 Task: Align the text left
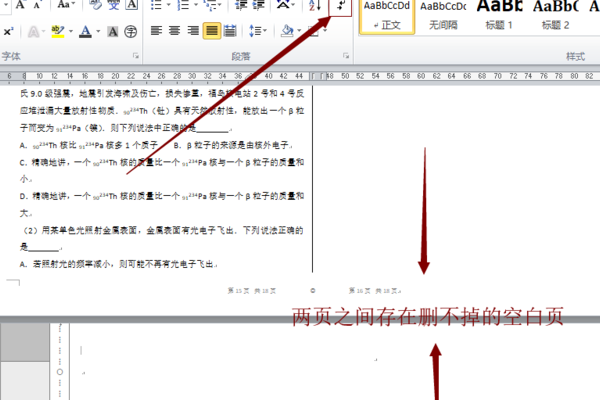pyautogui.click(x=156, y=31)
